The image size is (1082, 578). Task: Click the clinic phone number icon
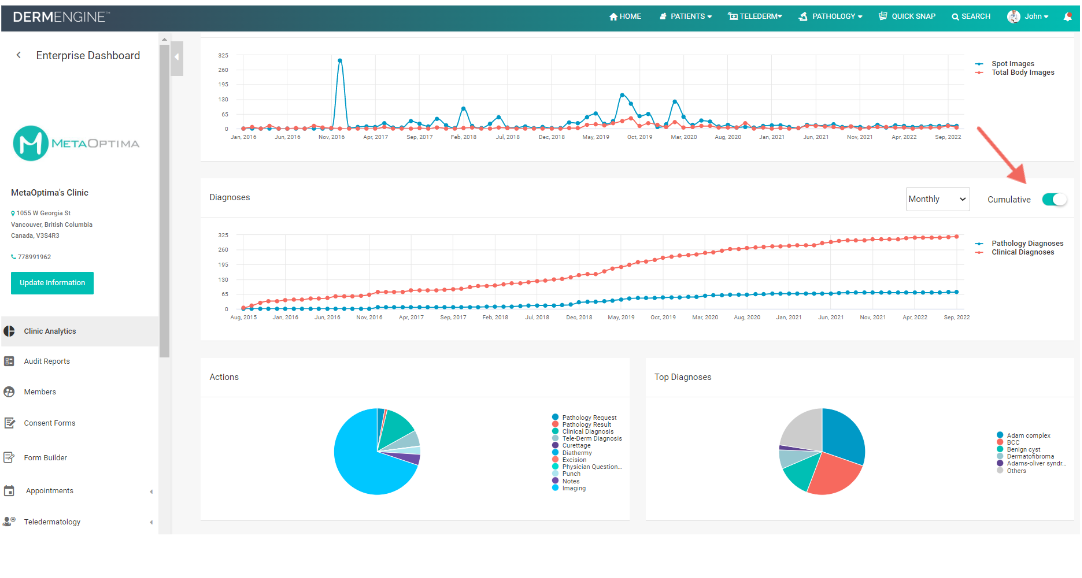click(13, 257)
